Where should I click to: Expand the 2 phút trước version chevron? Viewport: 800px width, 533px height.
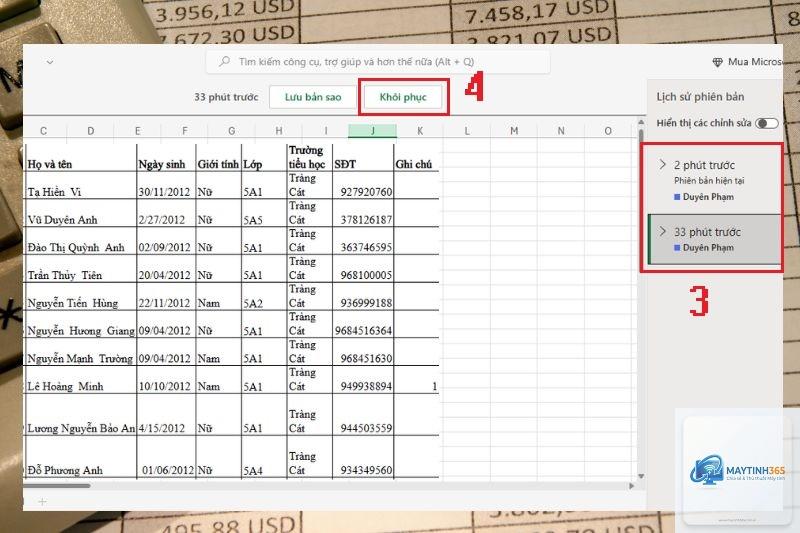[x=662, y=164]
